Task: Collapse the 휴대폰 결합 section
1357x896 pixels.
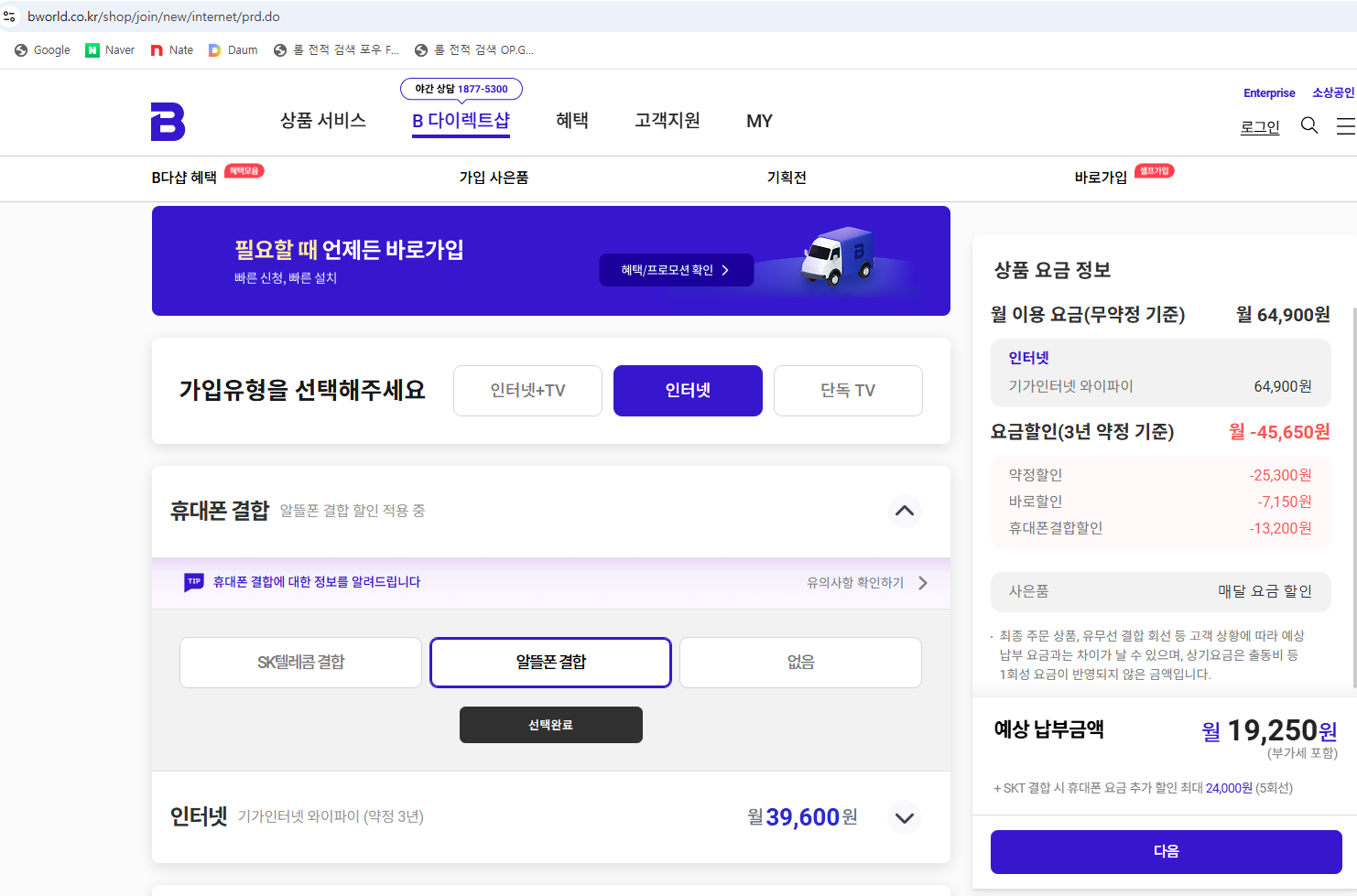Action: tap(905, 511)
